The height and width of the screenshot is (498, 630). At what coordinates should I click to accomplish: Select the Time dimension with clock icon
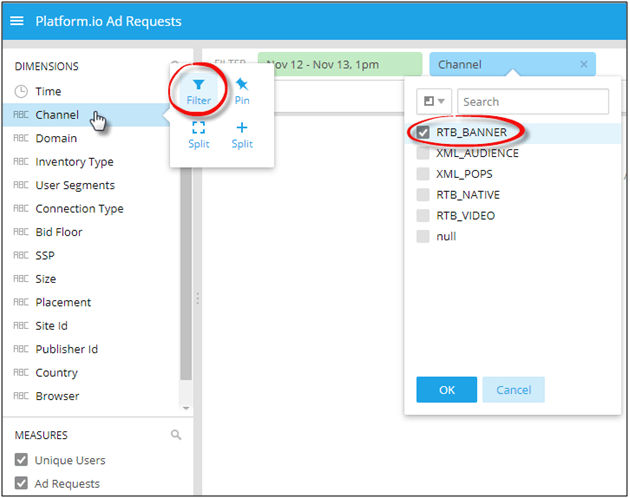(48, 91)
